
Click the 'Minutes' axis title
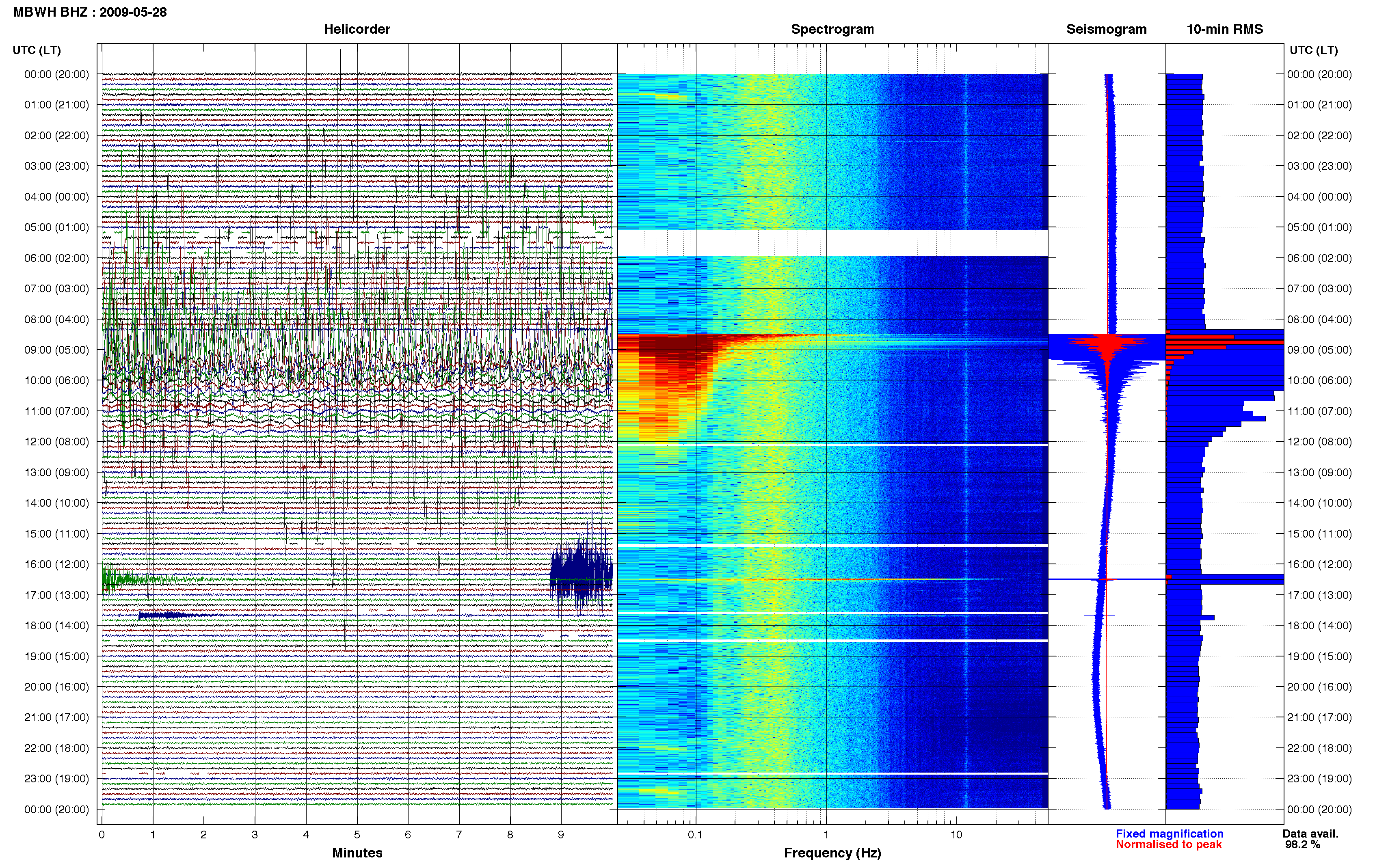point(357,853)
